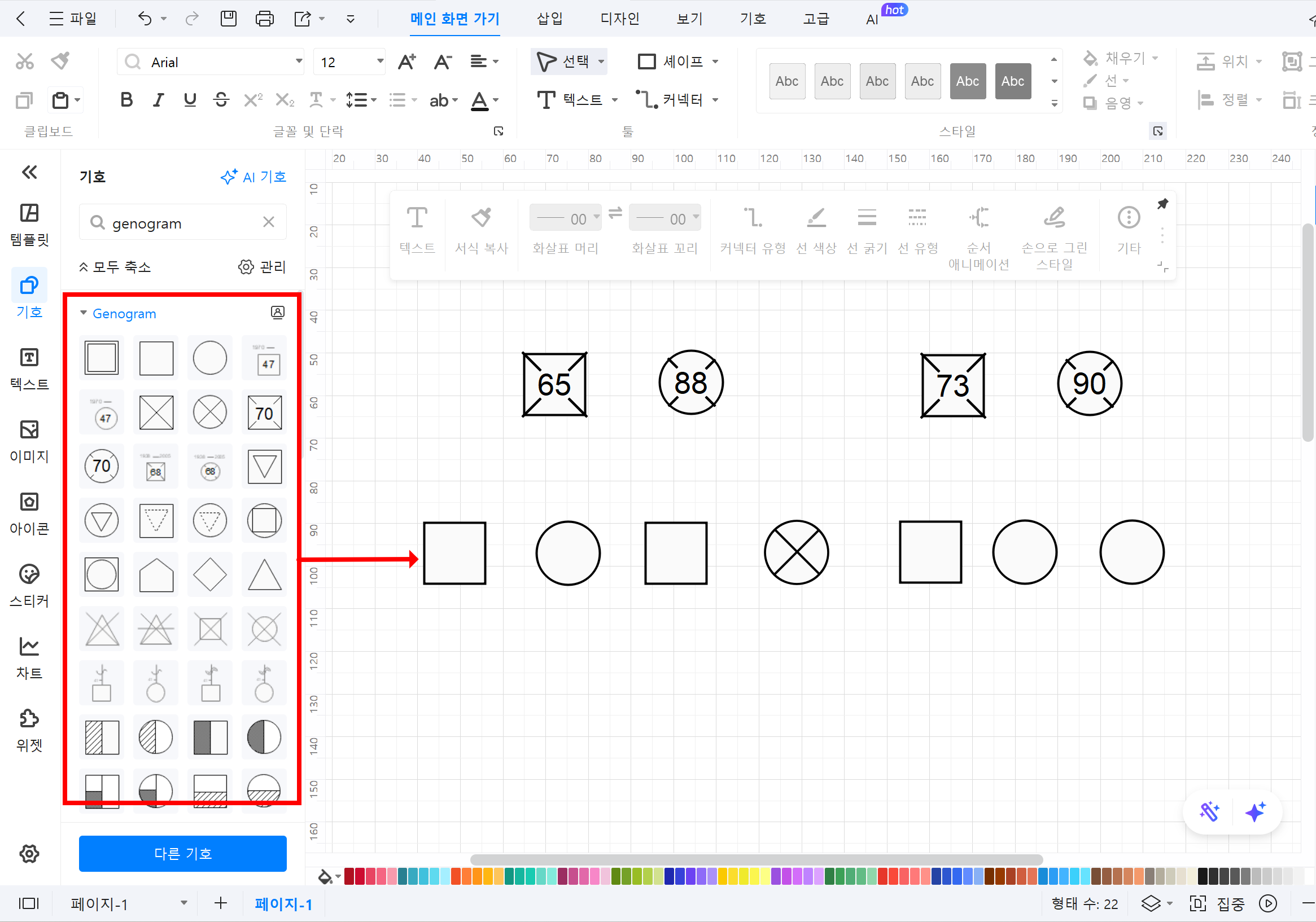Click the save icon in top bar
The width and height of the screenshot is (1316, 922).
click(x=228, y=19)
